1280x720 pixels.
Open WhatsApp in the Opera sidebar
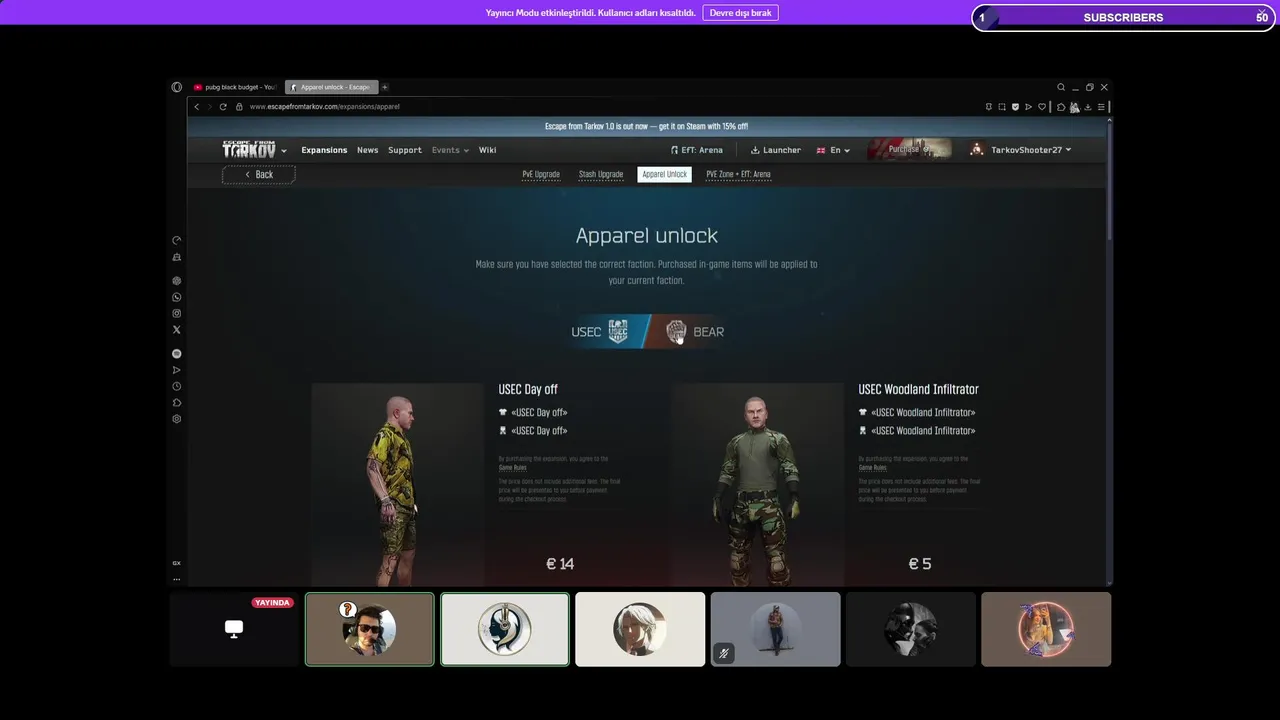177,297
